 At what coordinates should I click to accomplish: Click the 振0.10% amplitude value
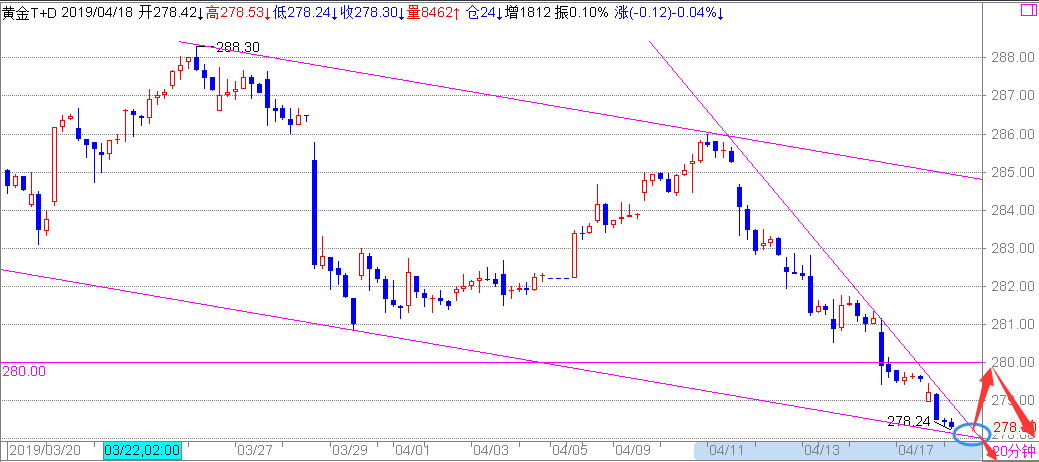[581, 13]
